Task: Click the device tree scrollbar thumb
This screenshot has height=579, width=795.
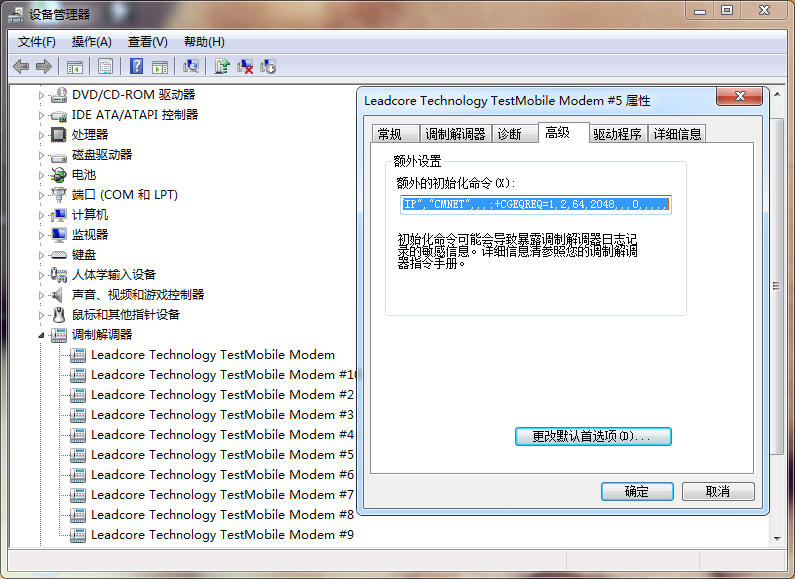Action: (776, 286)
